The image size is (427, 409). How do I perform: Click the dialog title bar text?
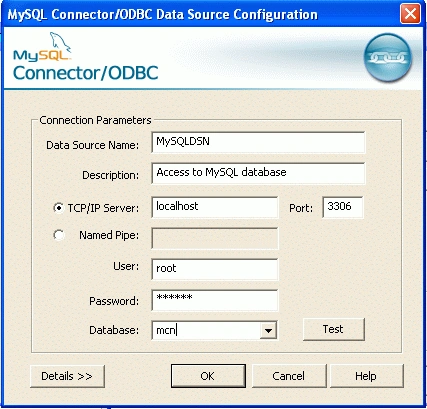pyautogui.click(x=162, y=15)
